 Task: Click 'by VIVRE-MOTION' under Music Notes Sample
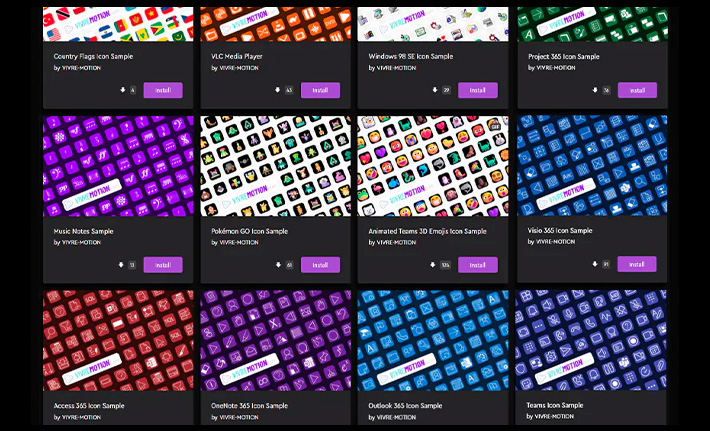click(x=77, y=242)
